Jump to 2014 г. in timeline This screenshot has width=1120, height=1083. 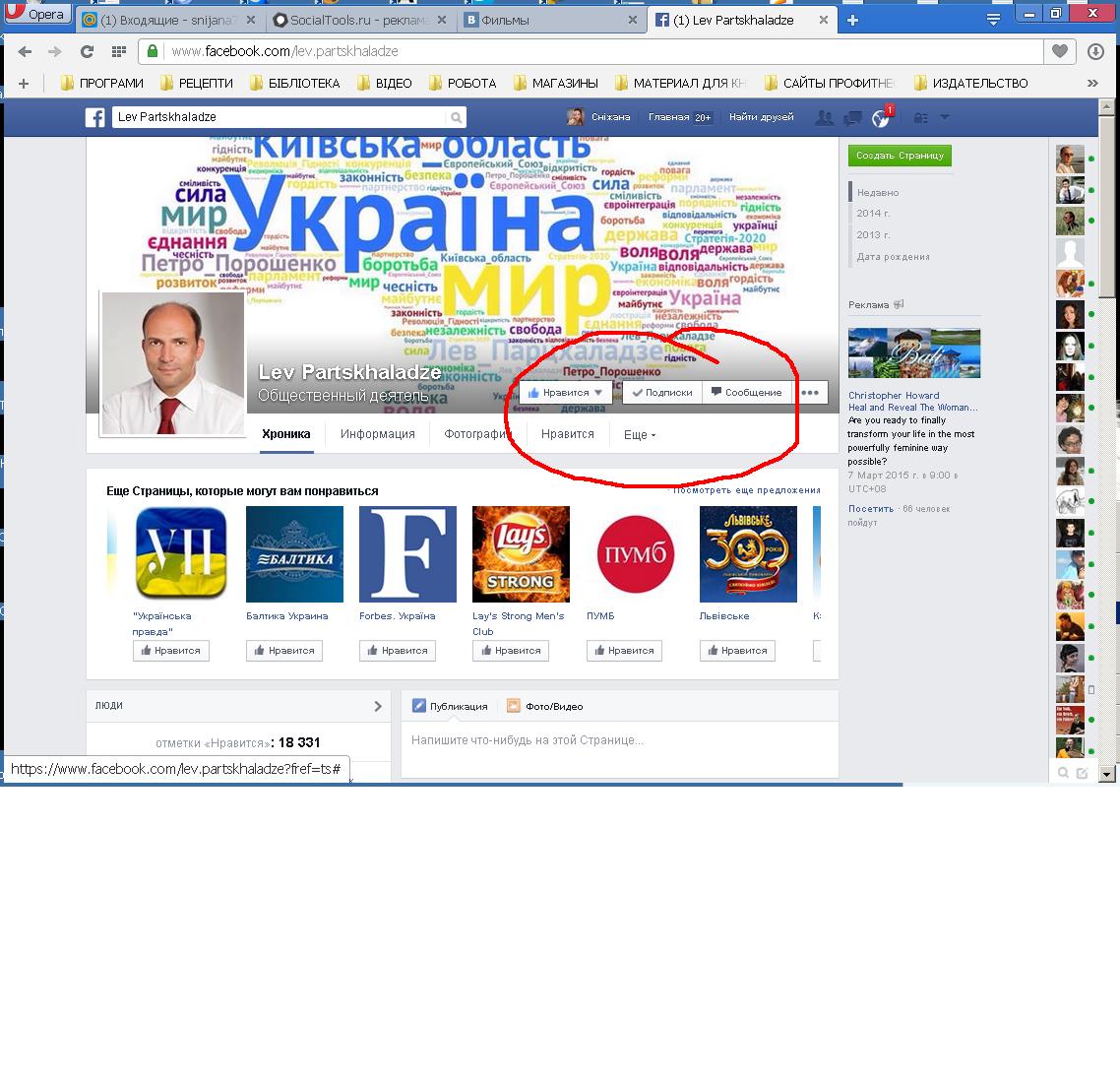point(874,214)
